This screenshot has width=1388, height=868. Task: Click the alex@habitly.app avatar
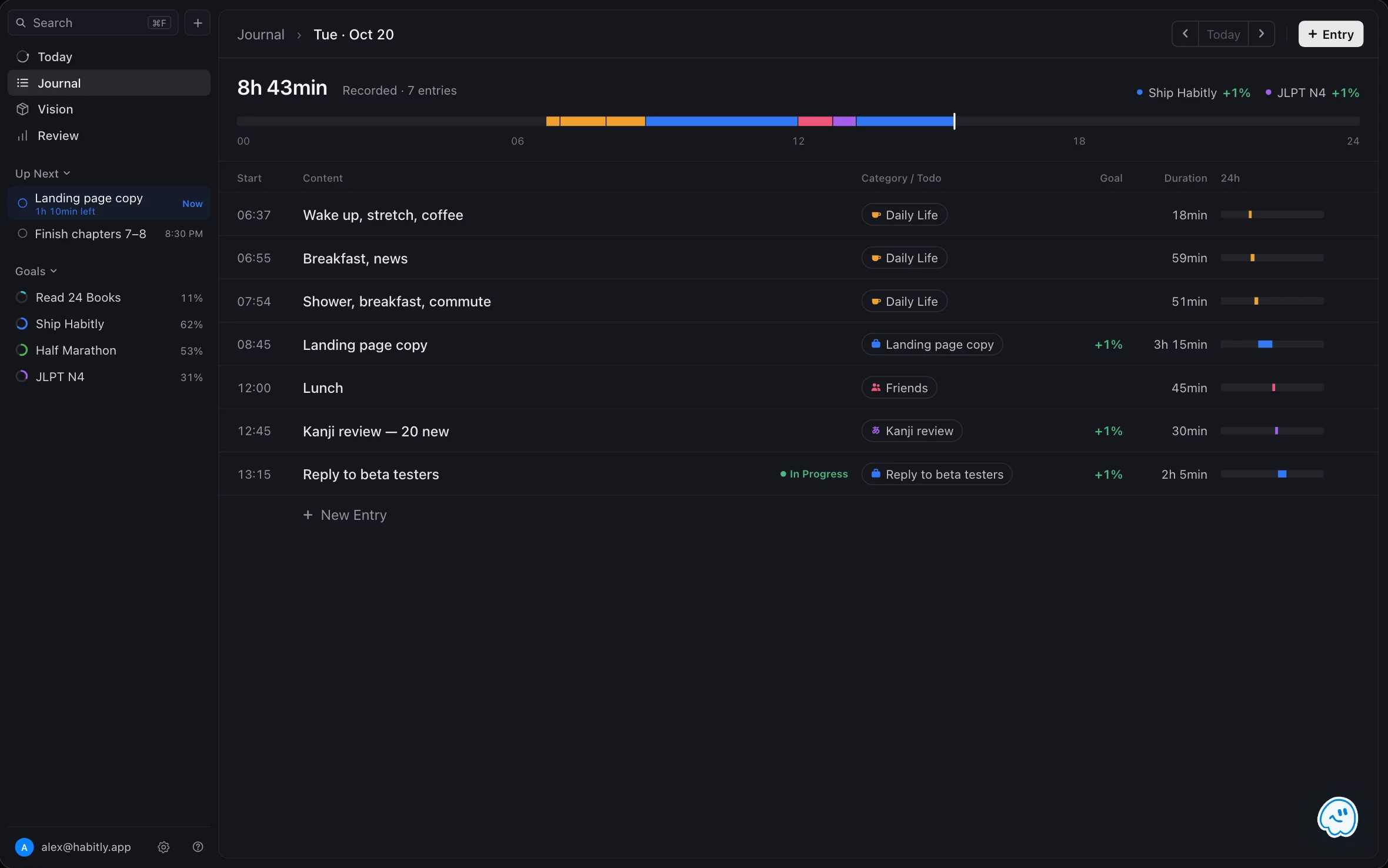[24, 847]
